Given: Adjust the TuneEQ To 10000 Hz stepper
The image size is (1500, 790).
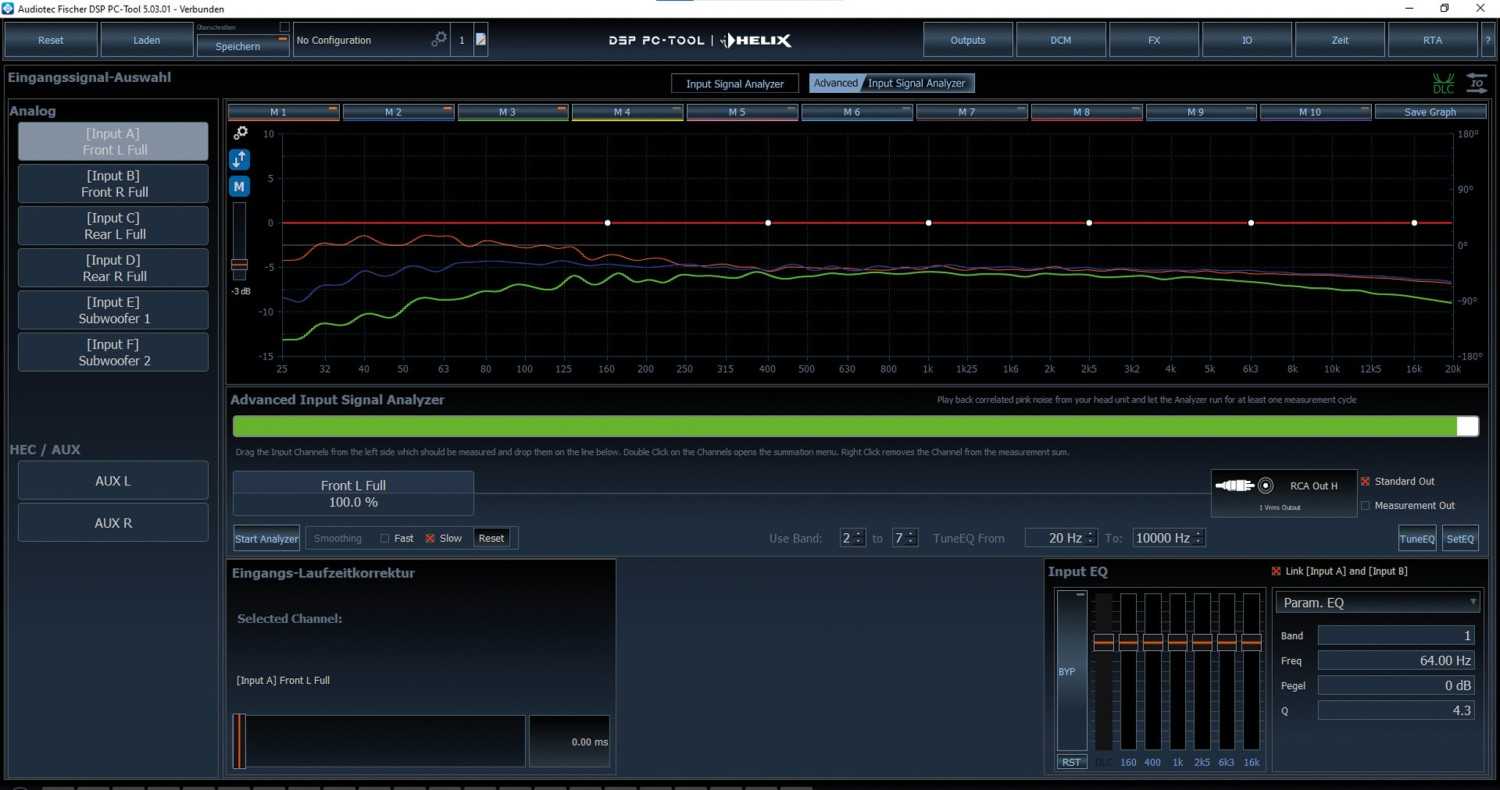Looking at the screenshot, I should pos(1169,538).
